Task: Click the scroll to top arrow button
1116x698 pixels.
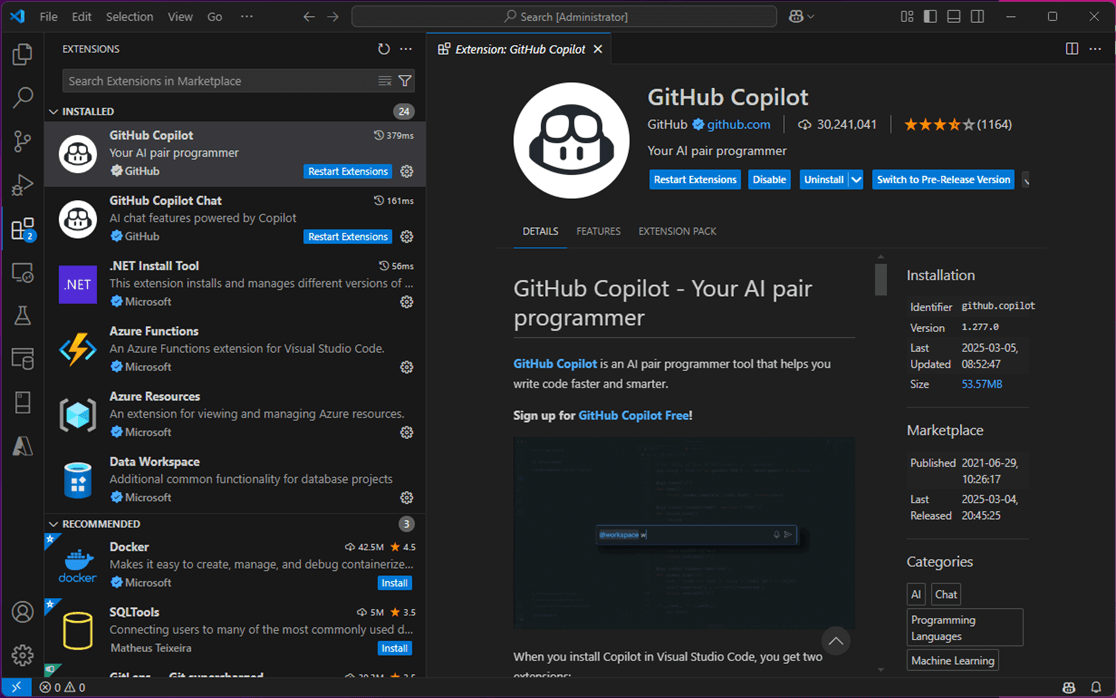Action: (x=836, y=641)
